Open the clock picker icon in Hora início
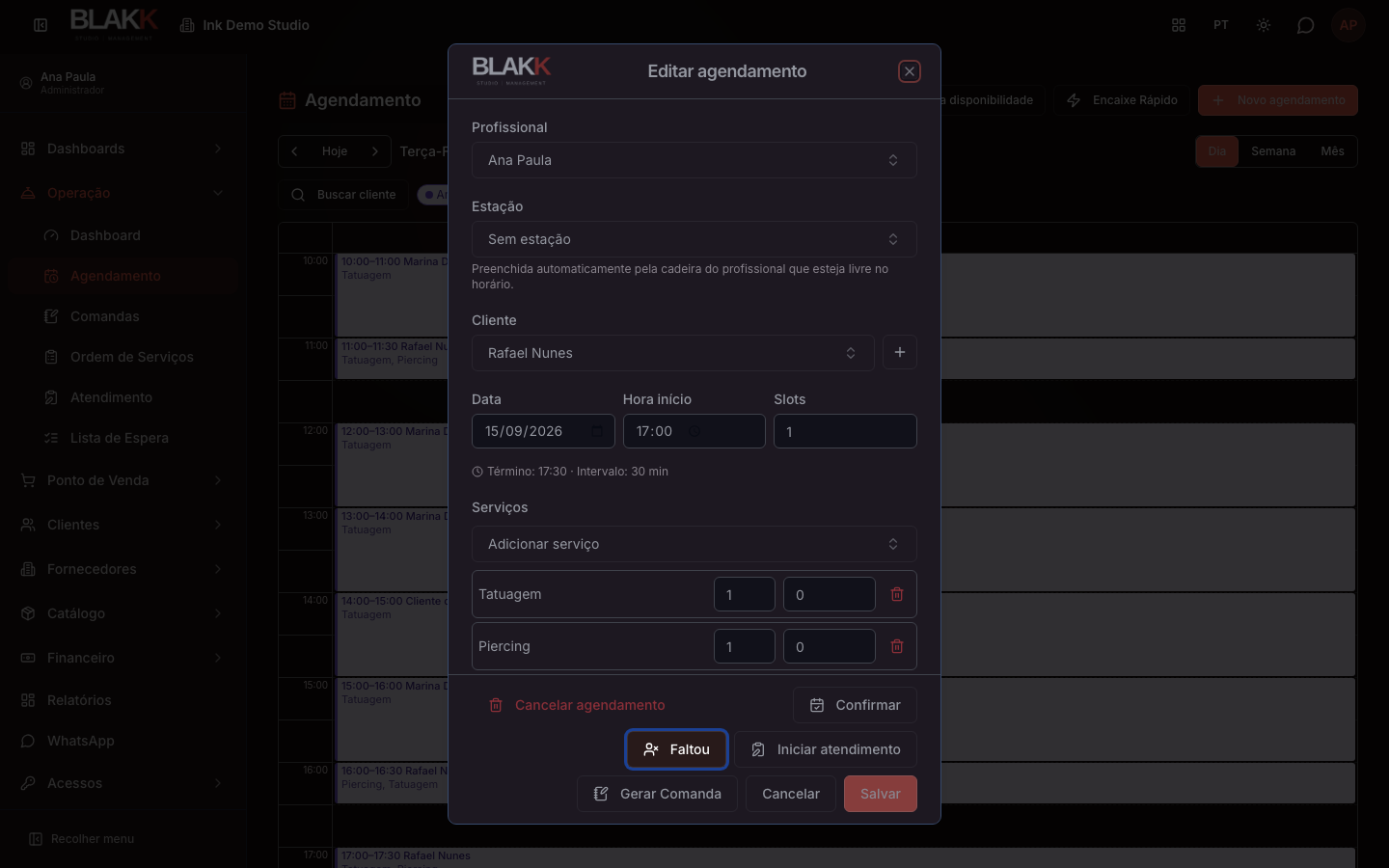 coord(694,431)
